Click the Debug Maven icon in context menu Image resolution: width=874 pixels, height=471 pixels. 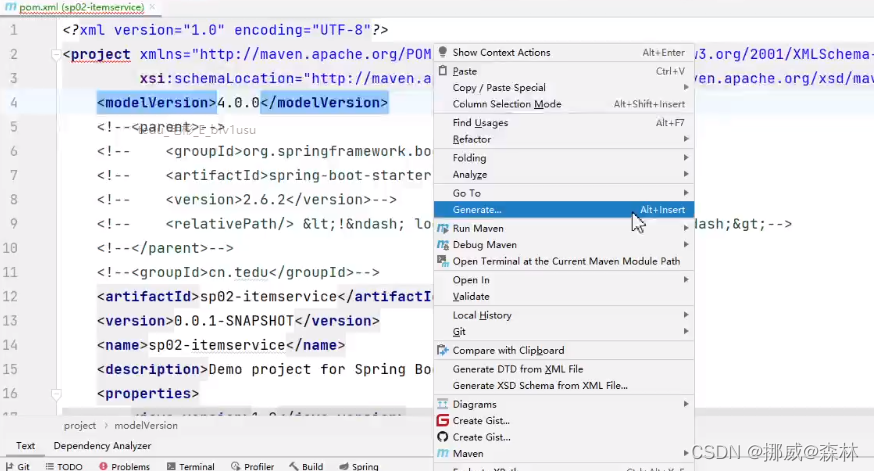pyautogui.click(x=443, y=245)
